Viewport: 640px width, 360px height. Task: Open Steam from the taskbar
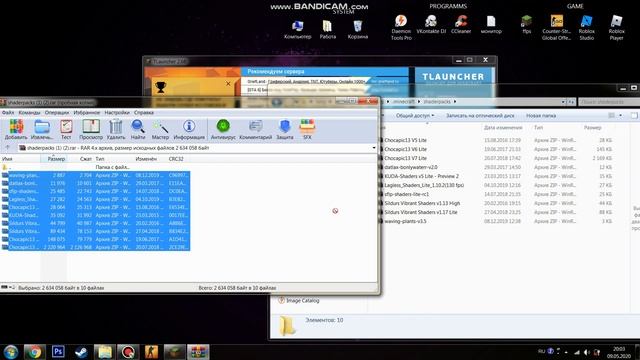[x=81, y=352]
